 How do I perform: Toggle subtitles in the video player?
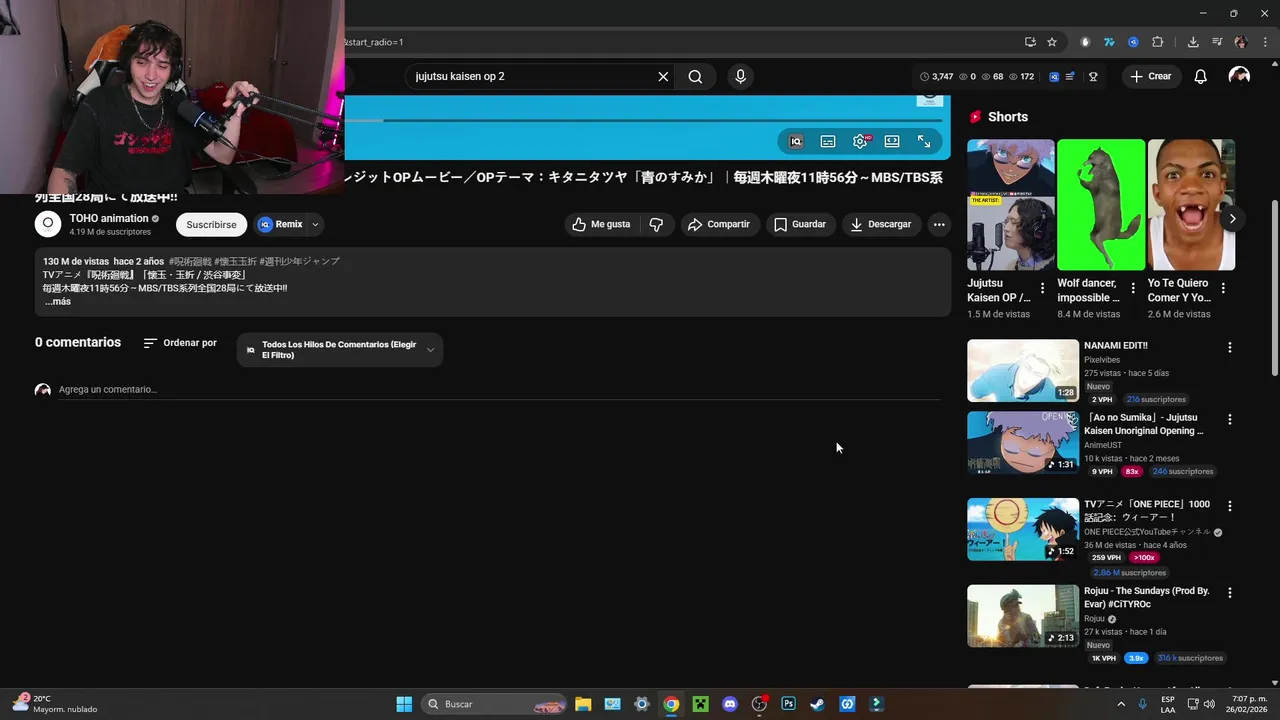828,142
